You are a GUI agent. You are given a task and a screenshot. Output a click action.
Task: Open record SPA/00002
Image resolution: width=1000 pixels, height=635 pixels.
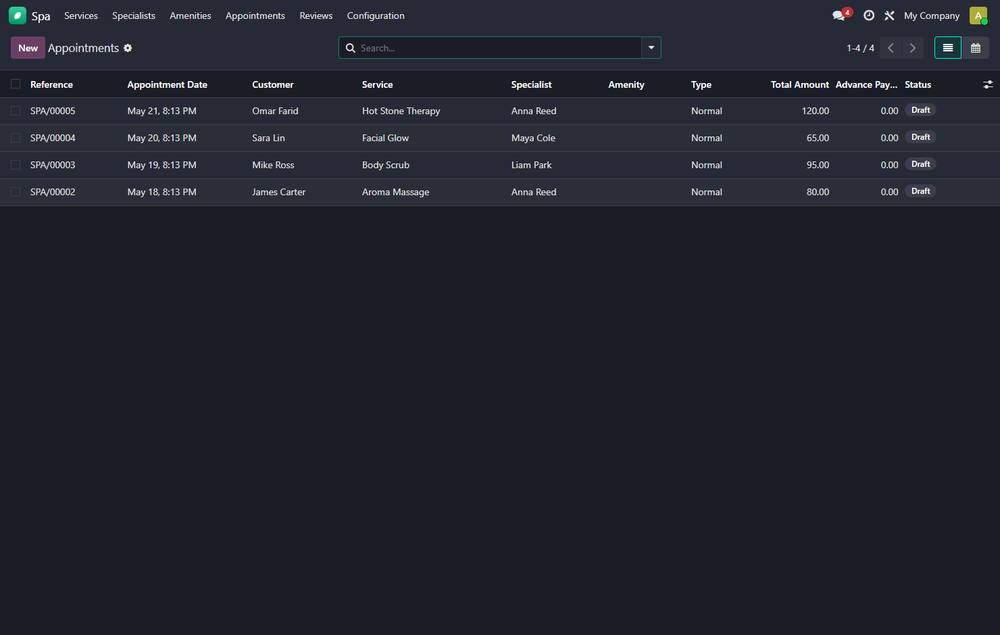[53, 192]
